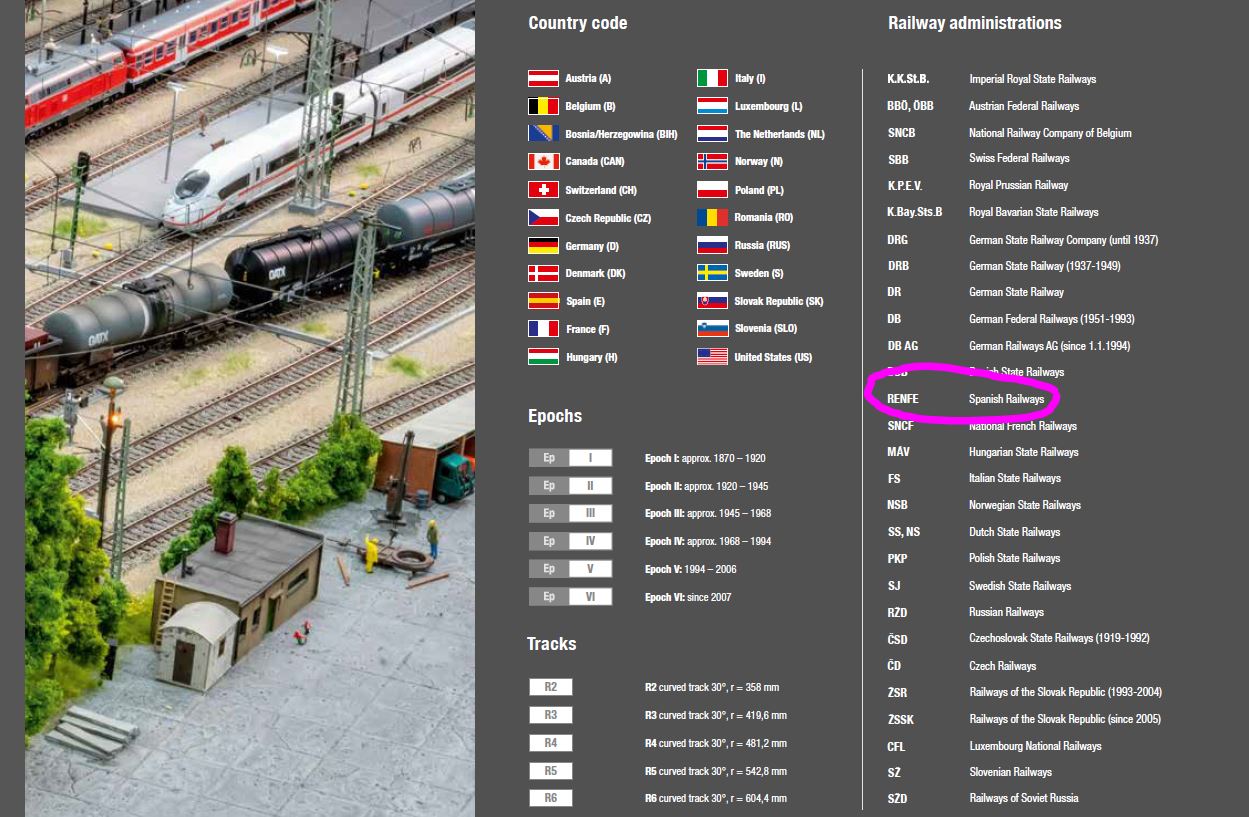
Task: Click the Italy flag icon
Action: (712, 78)
